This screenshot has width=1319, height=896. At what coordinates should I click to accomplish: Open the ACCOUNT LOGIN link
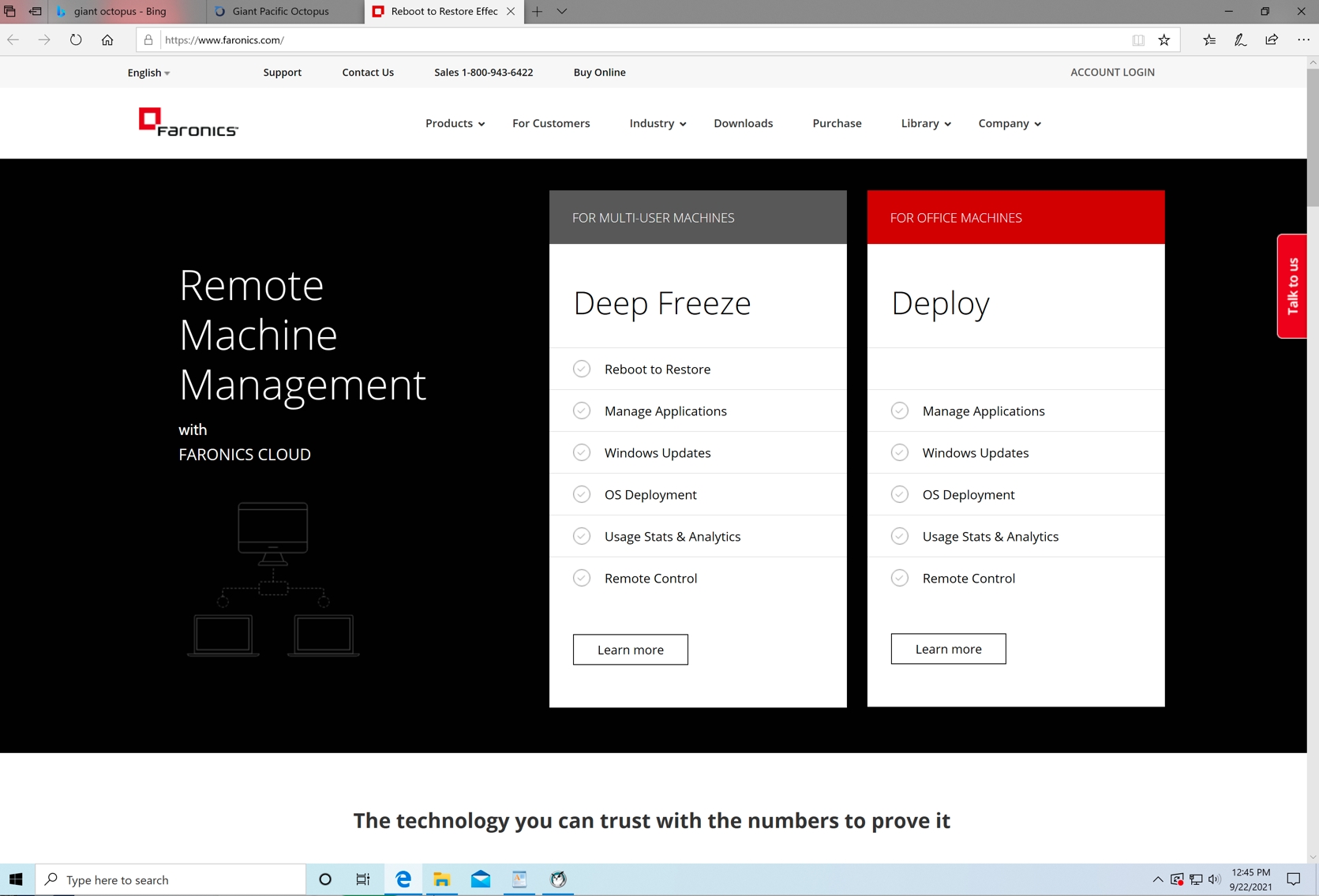tap(1111, 72)
